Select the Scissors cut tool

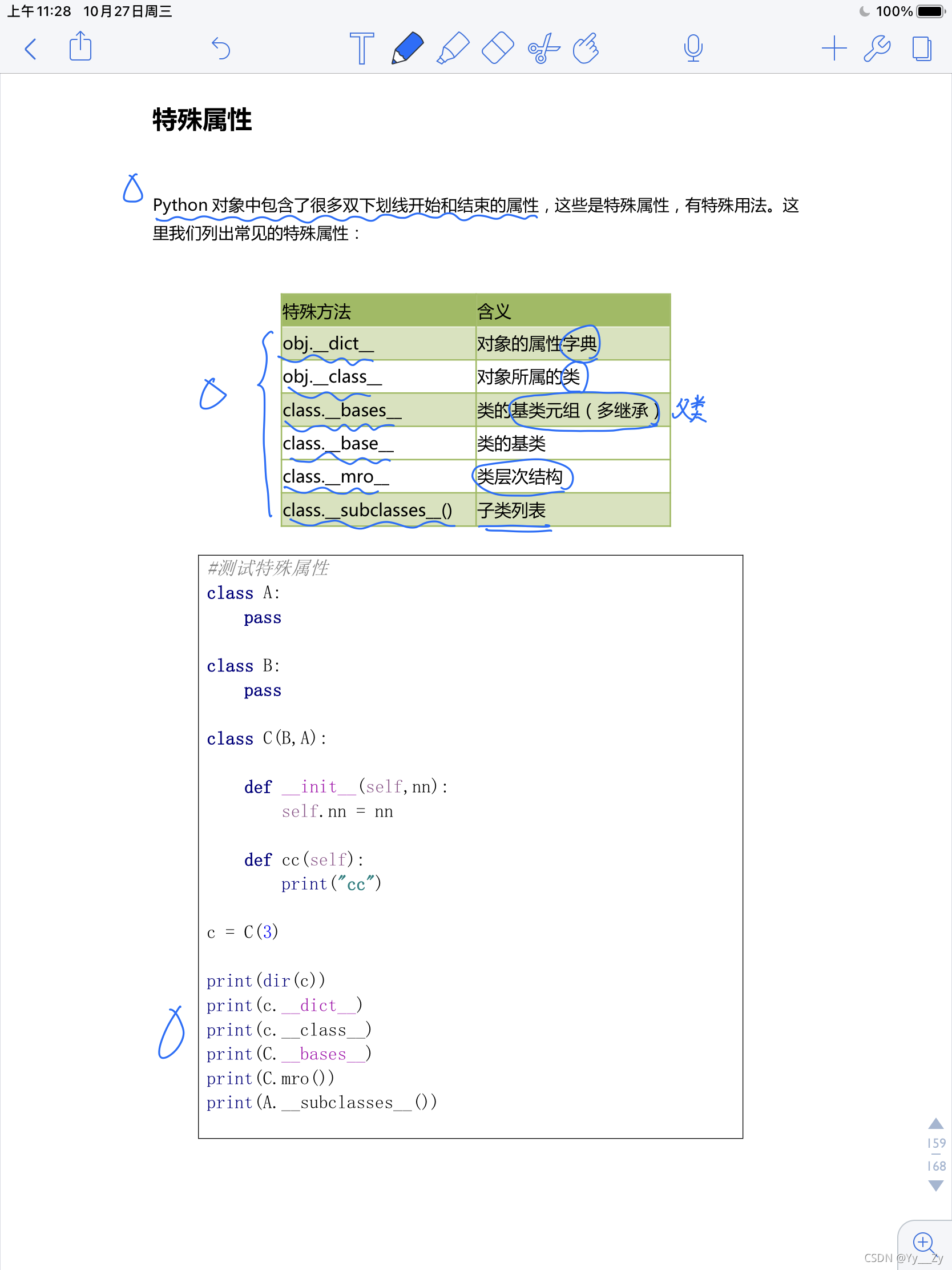pos(543,48)
